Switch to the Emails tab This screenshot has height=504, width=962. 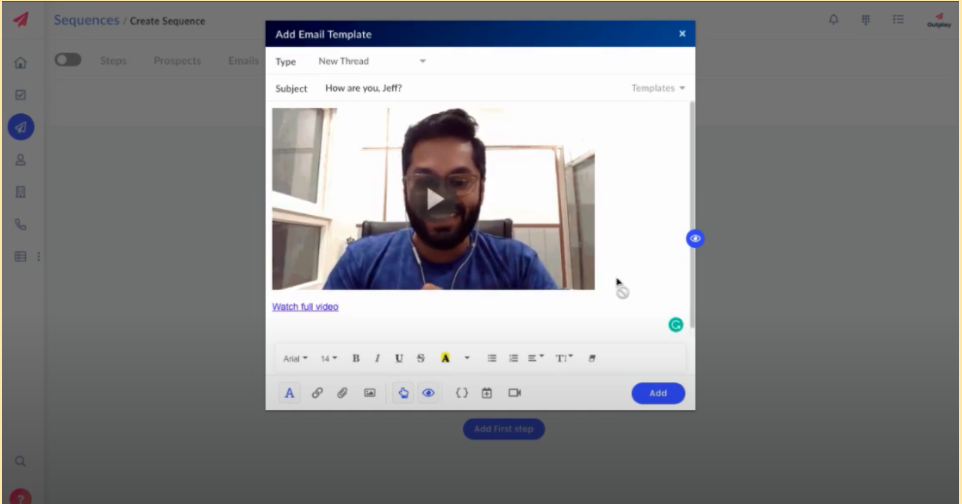point(244,61)
